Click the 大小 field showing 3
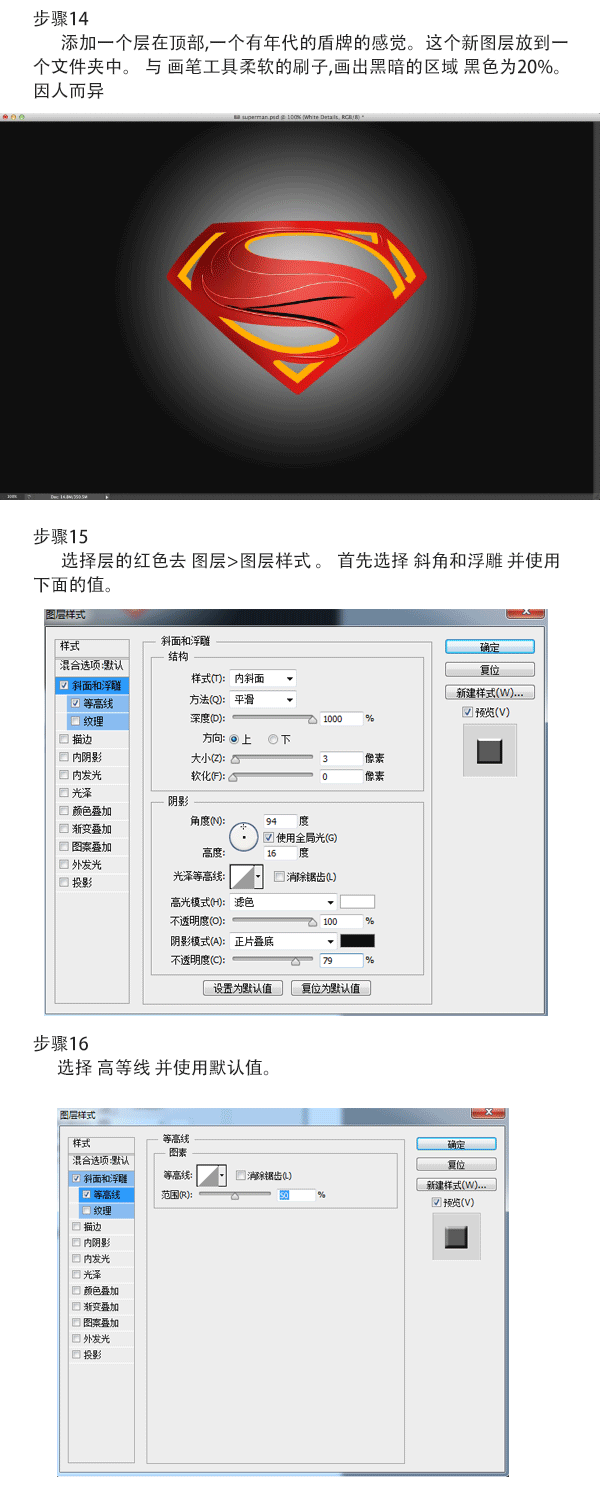600x1497 pixels. pyautogui.click(x=342, y=759)
